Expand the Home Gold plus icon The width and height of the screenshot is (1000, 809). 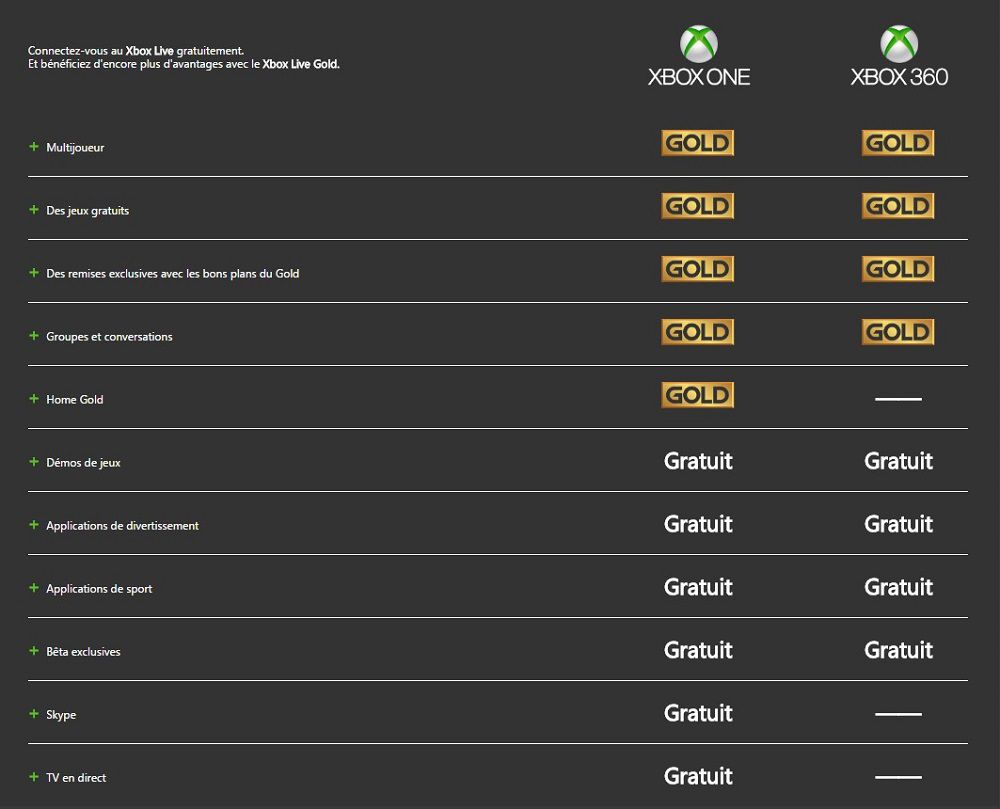point(34,399)
